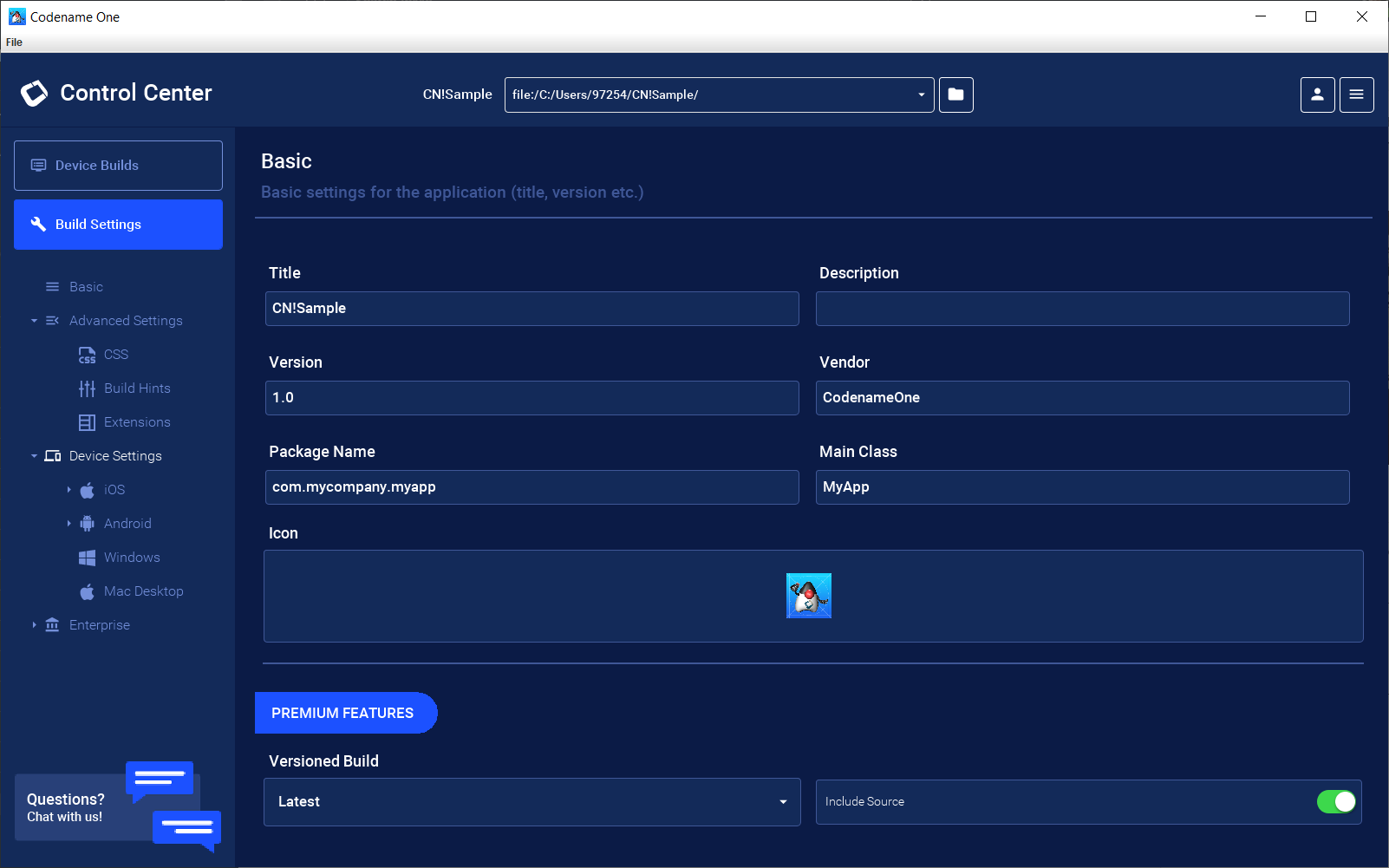1389x868 pixels.
Task: Open Windows settings via Windows logo icon
Action: point(88,558)
